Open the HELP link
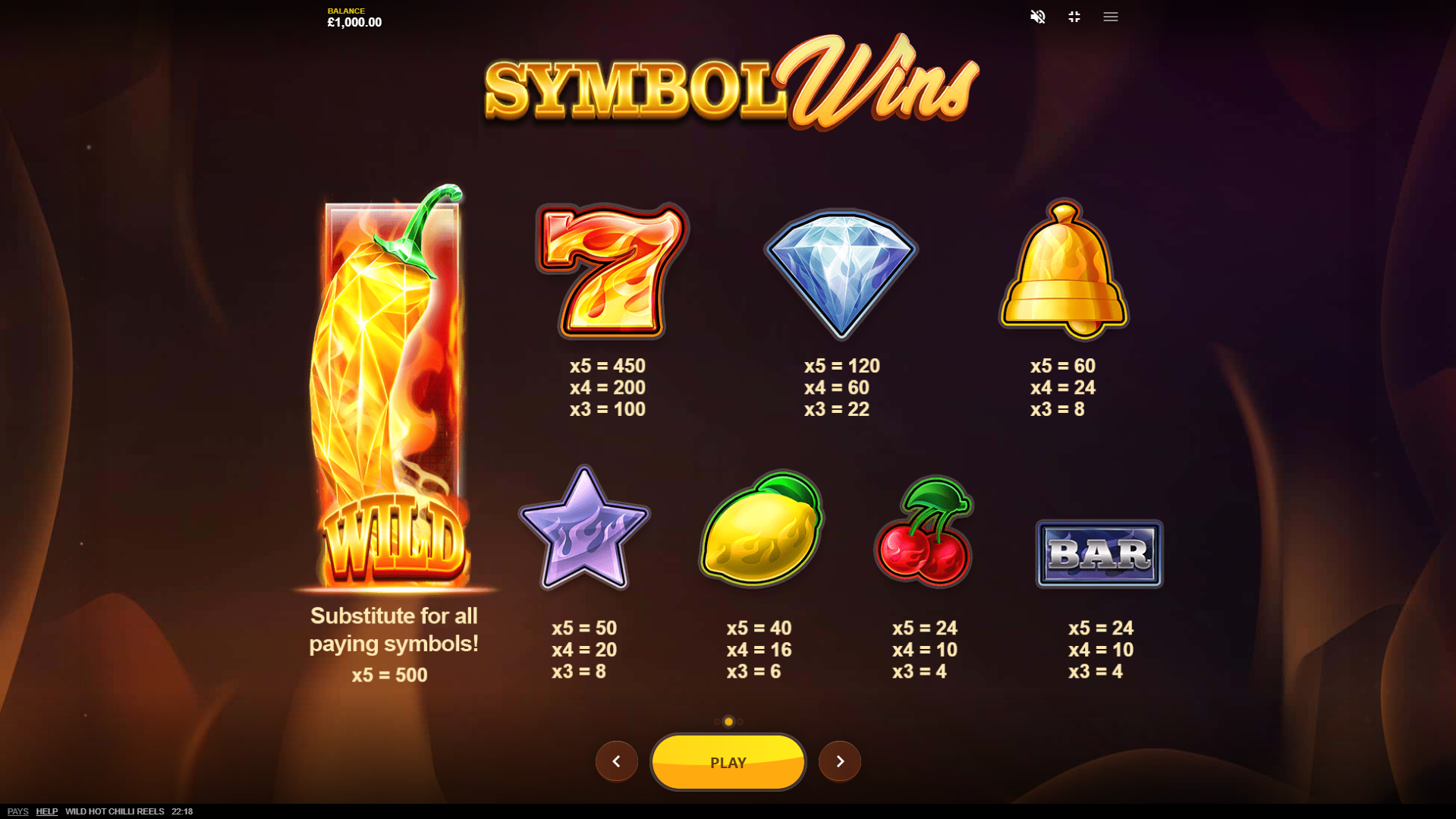The height and width of the screenshot is (819, 1456). 47,811
